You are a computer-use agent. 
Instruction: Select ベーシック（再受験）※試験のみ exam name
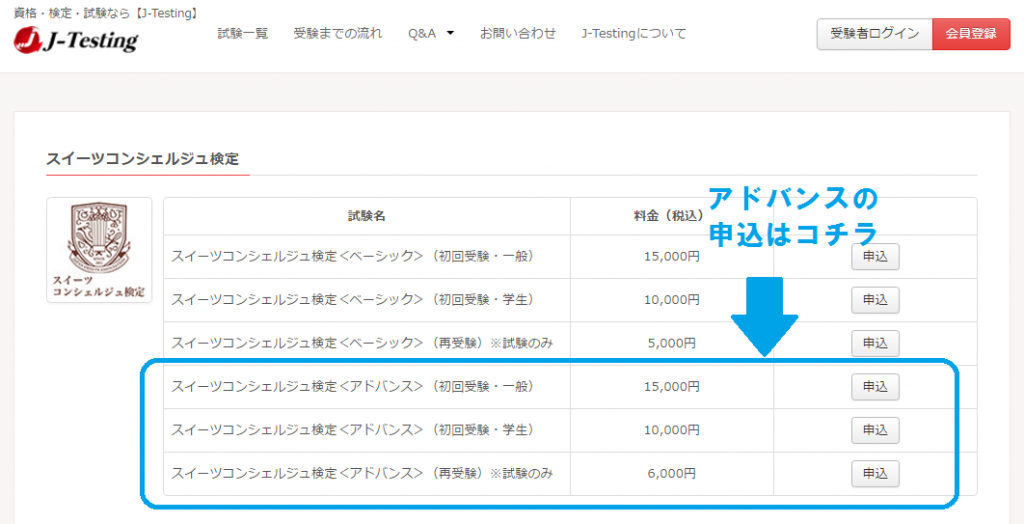click(362, 343)
